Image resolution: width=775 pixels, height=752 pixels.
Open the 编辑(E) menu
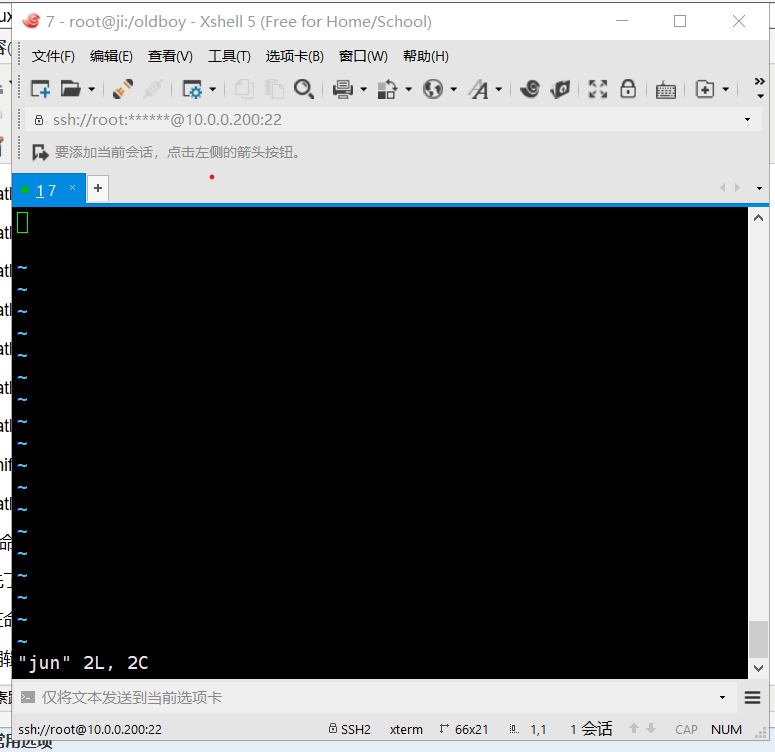[111, 56]
